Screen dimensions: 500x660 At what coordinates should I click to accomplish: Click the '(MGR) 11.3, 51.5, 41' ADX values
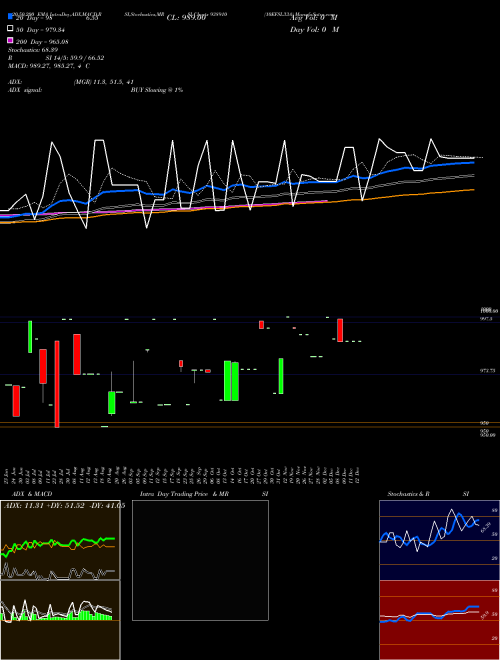pyautogui.click(x=104, y=82)
